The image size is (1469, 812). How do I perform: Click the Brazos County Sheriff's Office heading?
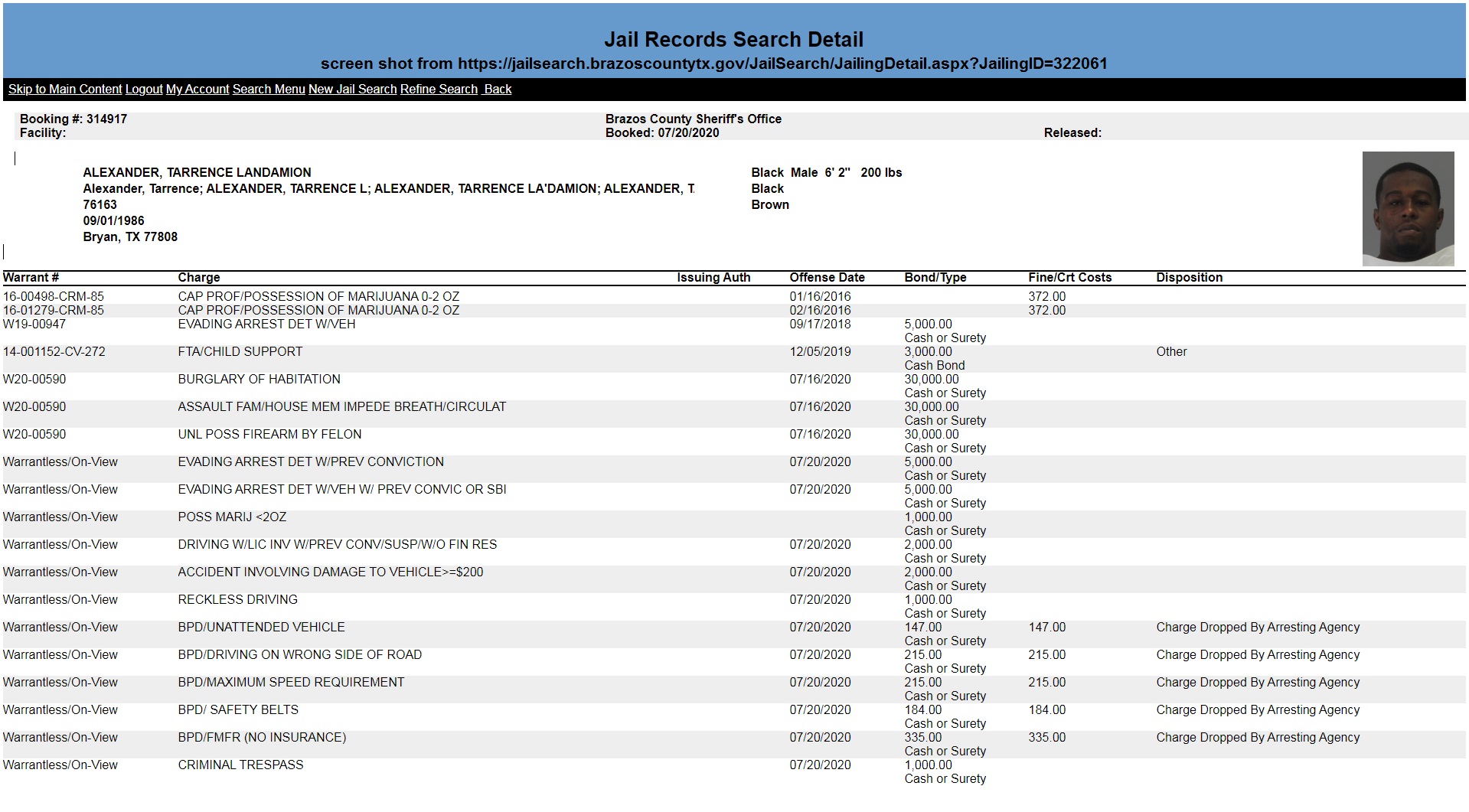pyautogui.click(x=694, y=119)
